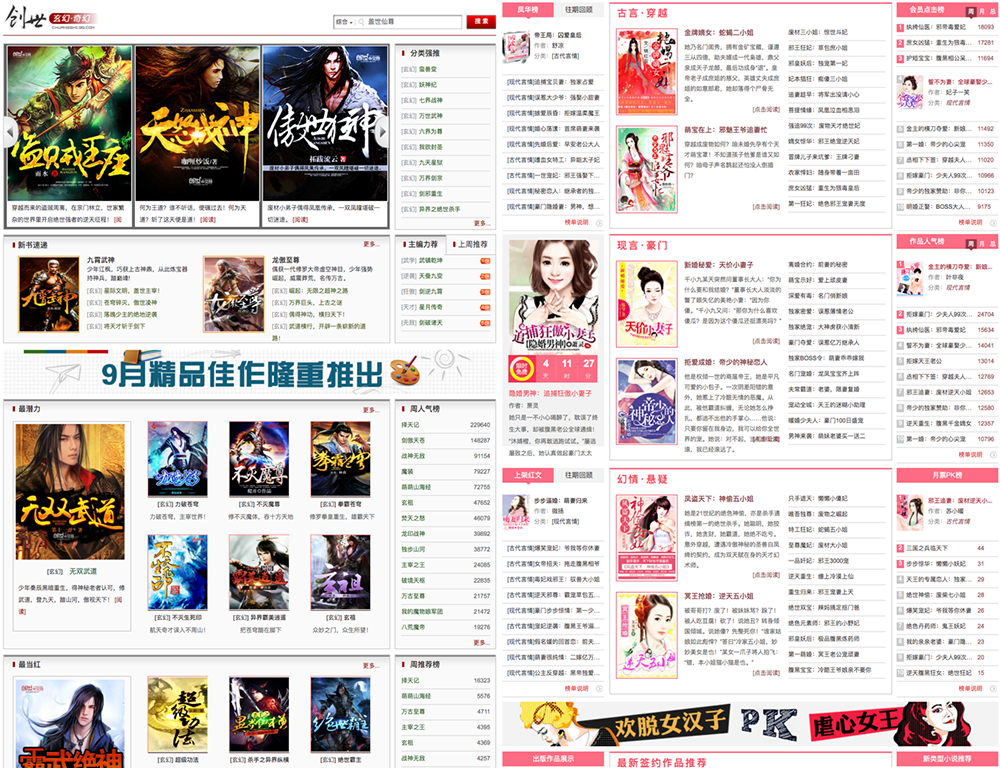Click the 月票PK榜 panel header
This screenshot has width=1000, height=768.
[947, 475]
